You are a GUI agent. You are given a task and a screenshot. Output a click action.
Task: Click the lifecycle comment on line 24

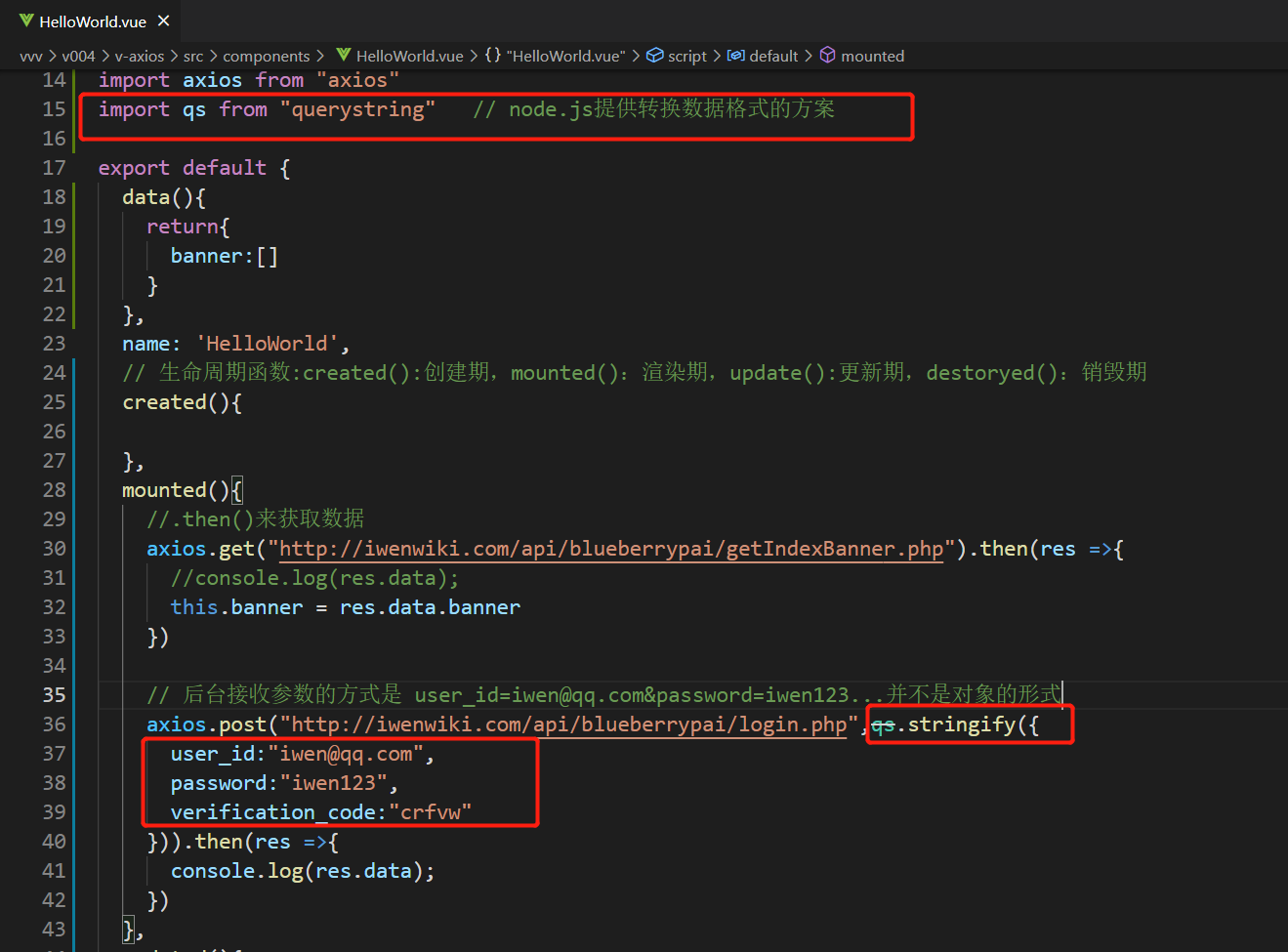[x=635, y=372]
